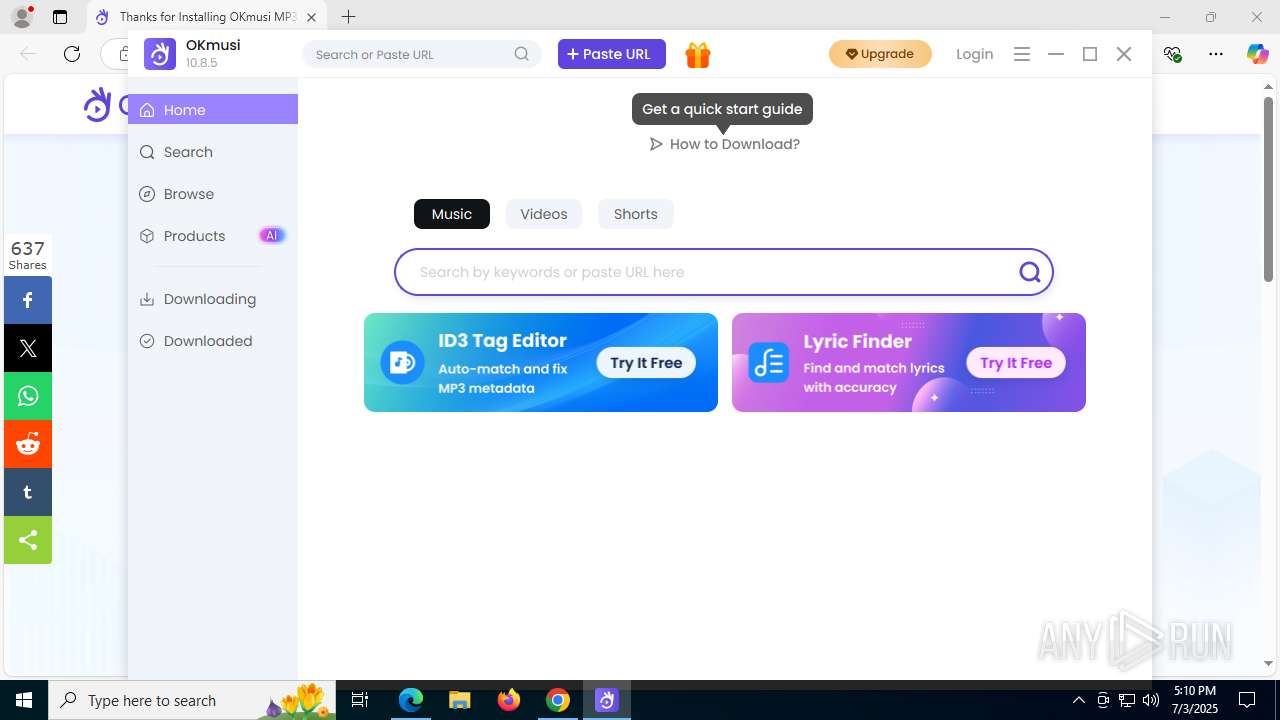Click the OKmusi logo icon
The height and width of the screenshot is (720, 1280).
click(x=160, y=54)
